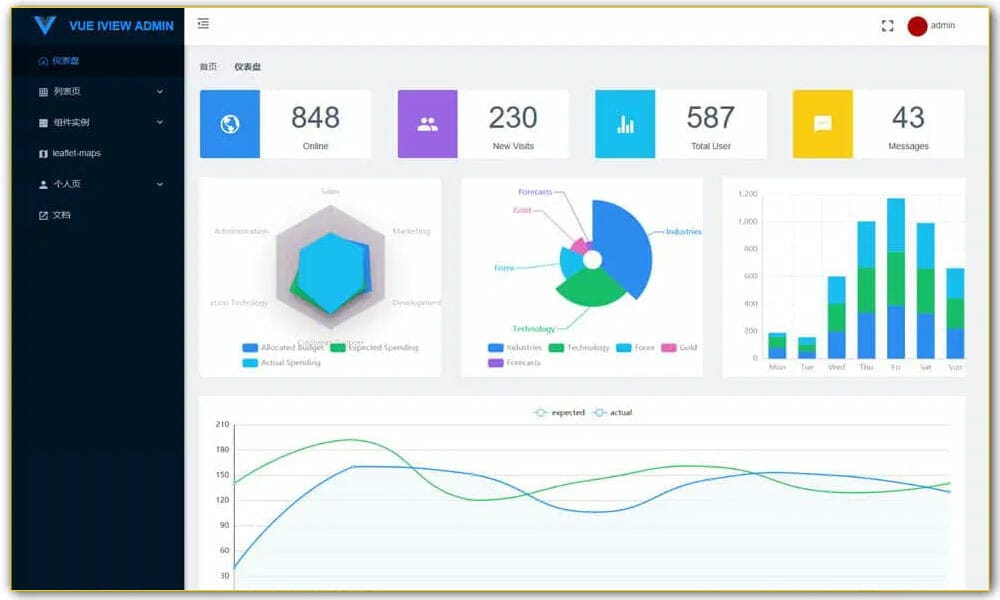Click the Messages card envelope icon
This screenshot has width=1000, height=600.
point(821,124)
